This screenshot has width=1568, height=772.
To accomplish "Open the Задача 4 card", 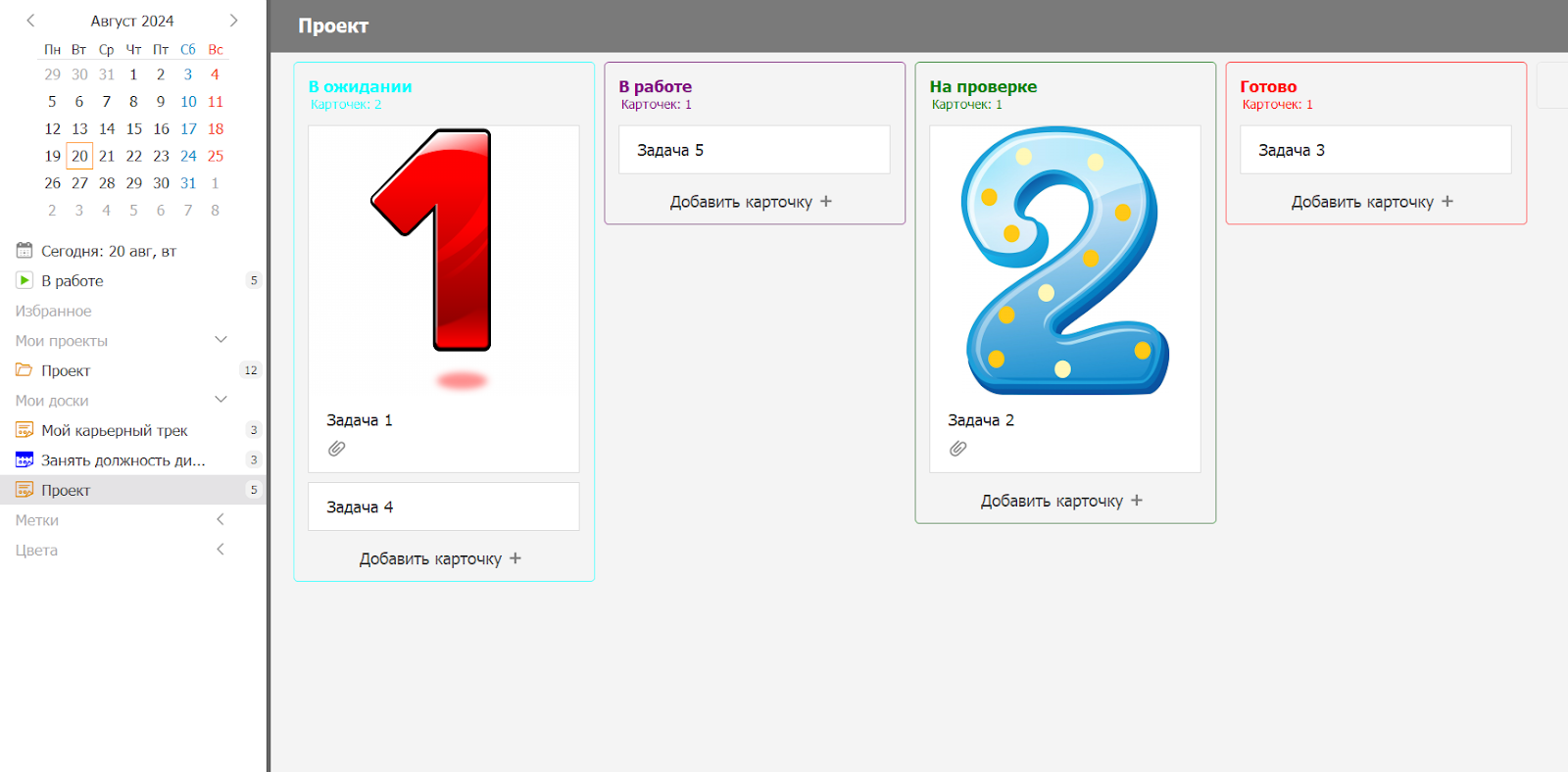I will pyautogui.click(x=444, y=507).
